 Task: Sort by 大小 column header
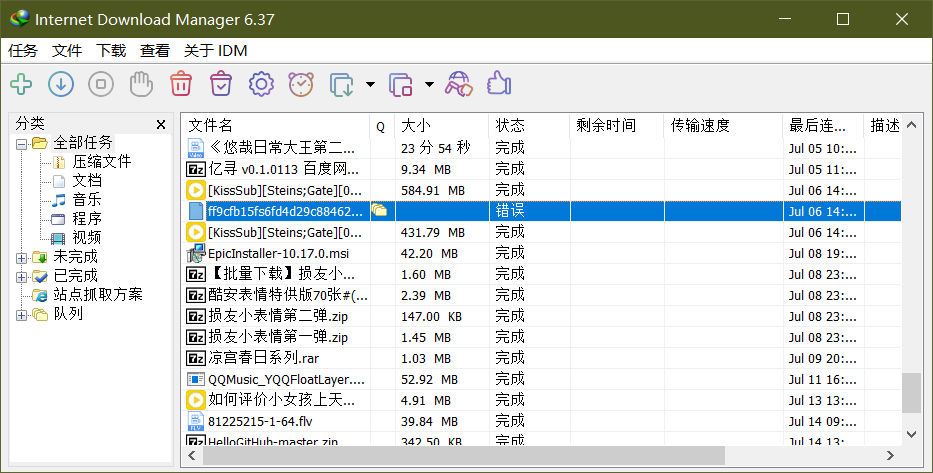coord(442,126)
